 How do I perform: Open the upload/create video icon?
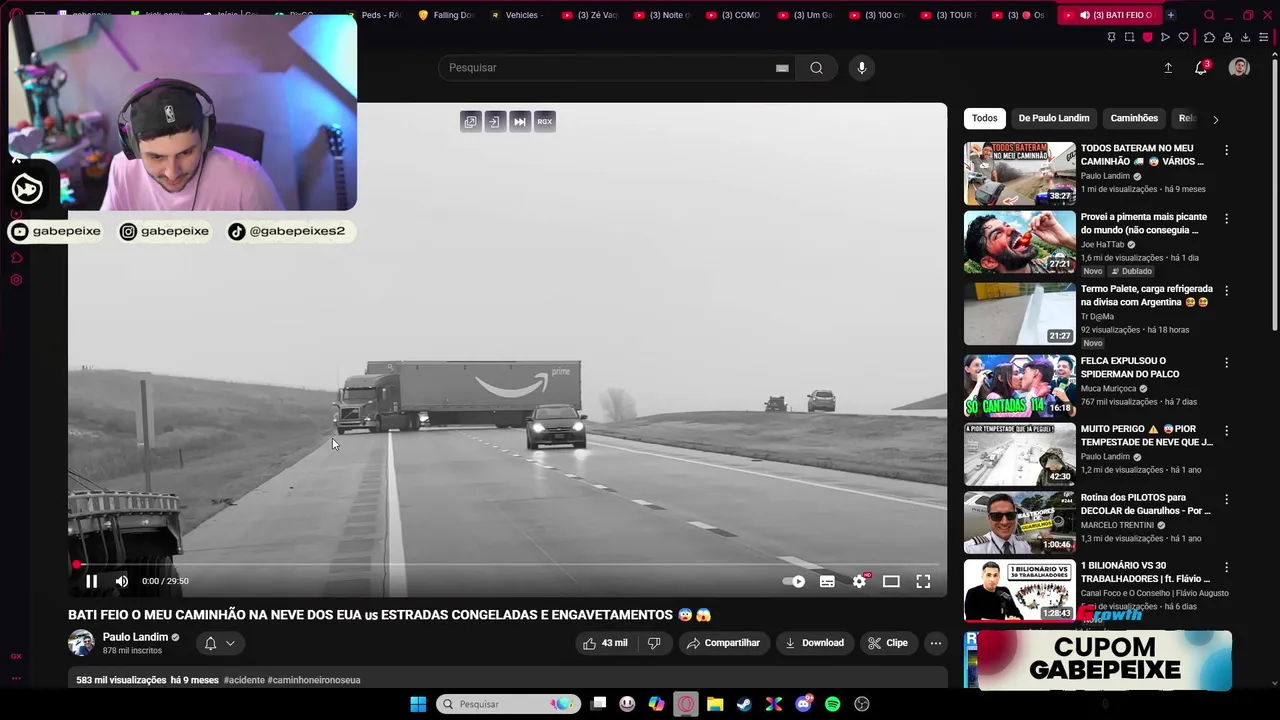click(x=1168, y=68)
